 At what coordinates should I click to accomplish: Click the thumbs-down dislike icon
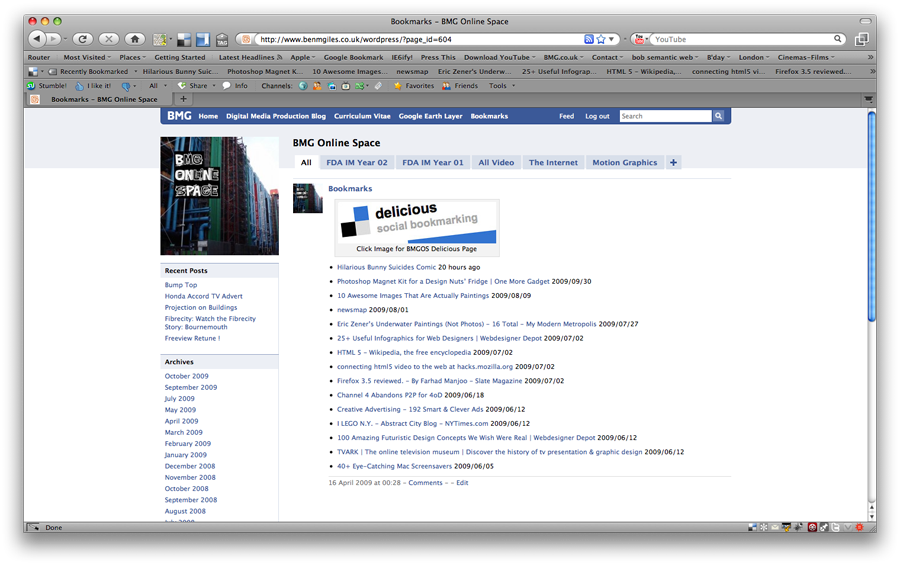pos(125,86)
